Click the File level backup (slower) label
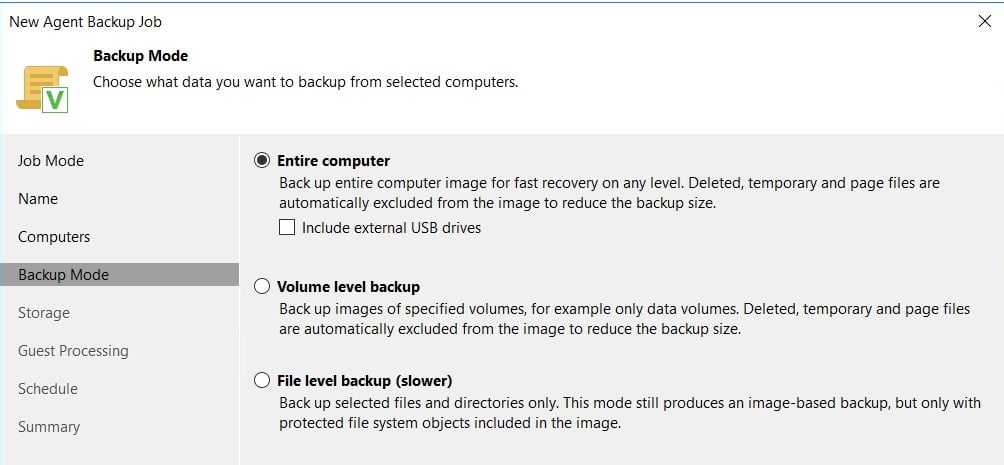The height and width of the screenshot is (465, 1004). pos(364,380)
